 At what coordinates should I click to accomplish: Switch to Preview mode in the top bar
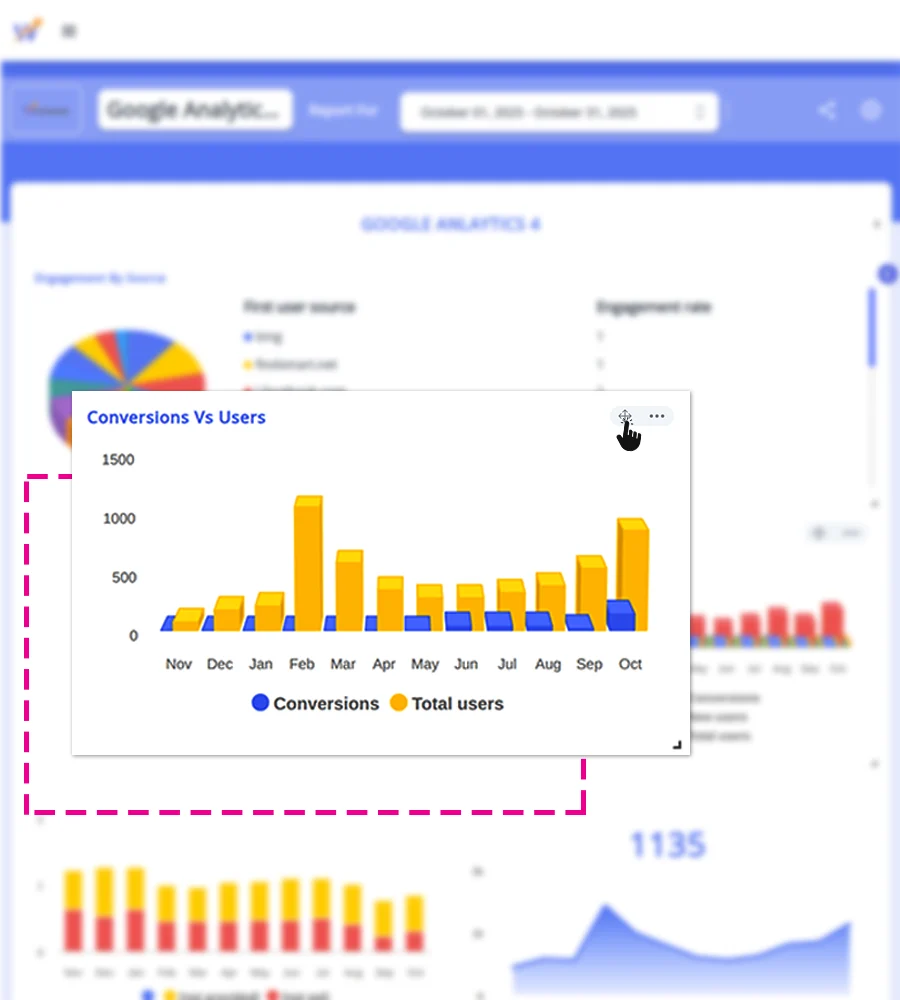click(x=45, y=110)
